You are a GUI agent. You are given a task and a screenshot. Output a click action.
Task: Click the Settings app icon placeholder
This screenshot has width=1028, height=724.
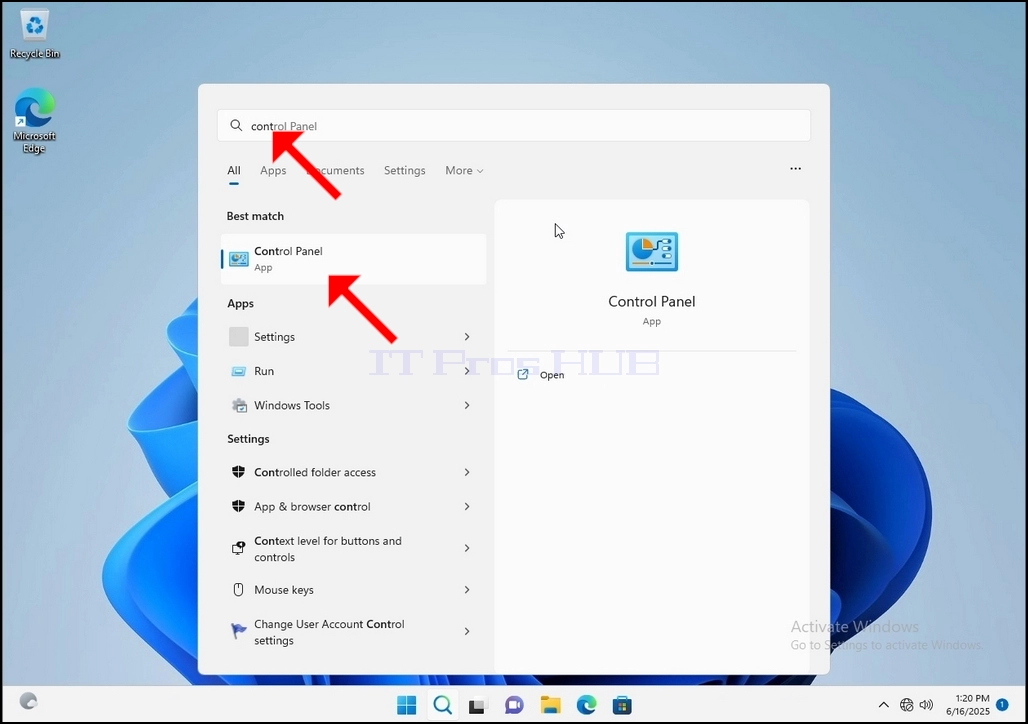click(239, 336)
